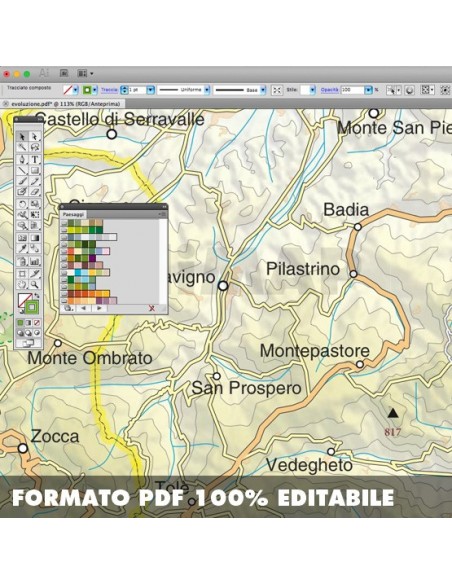Open the green stroke color dropdown
Screen dimensions: 452x584
95,90
